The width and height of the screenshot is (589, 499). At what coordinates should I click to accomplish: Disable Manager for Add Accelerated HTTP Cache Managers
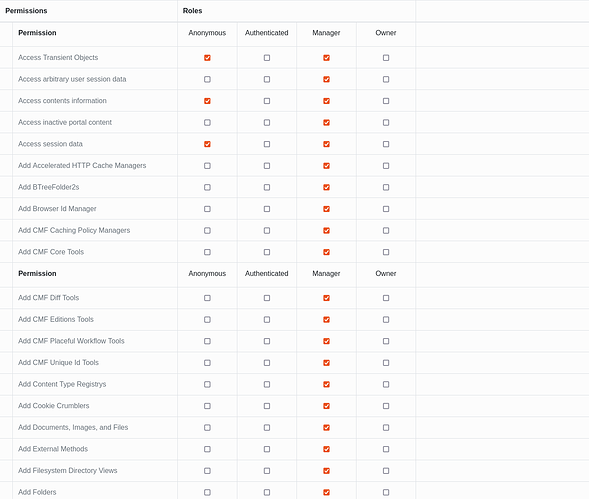point(326,166)
